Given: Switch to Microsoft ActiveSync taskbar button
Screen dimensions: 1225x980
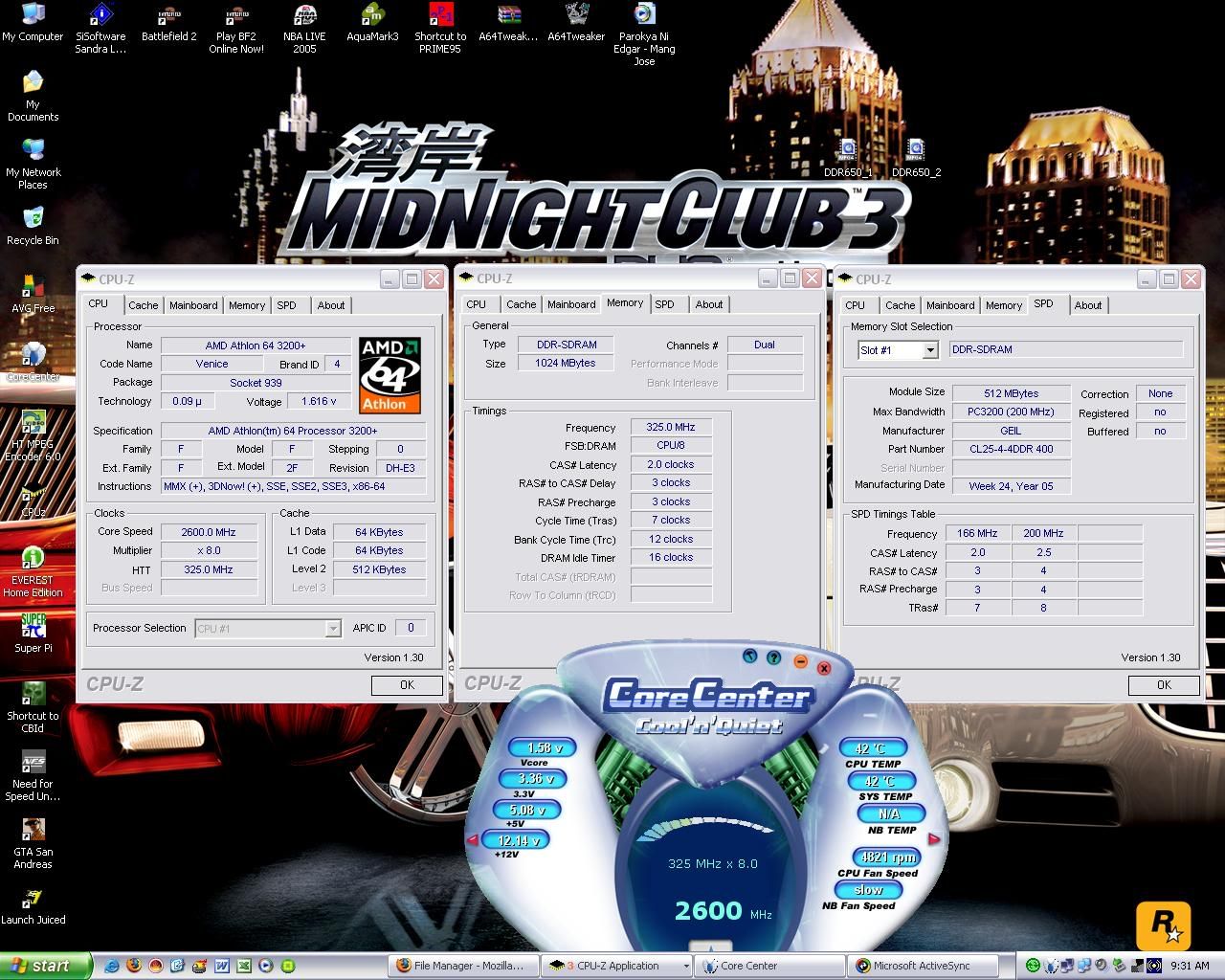Looking at the screenshot, I should pyautogui.click(x=922, y=966).
